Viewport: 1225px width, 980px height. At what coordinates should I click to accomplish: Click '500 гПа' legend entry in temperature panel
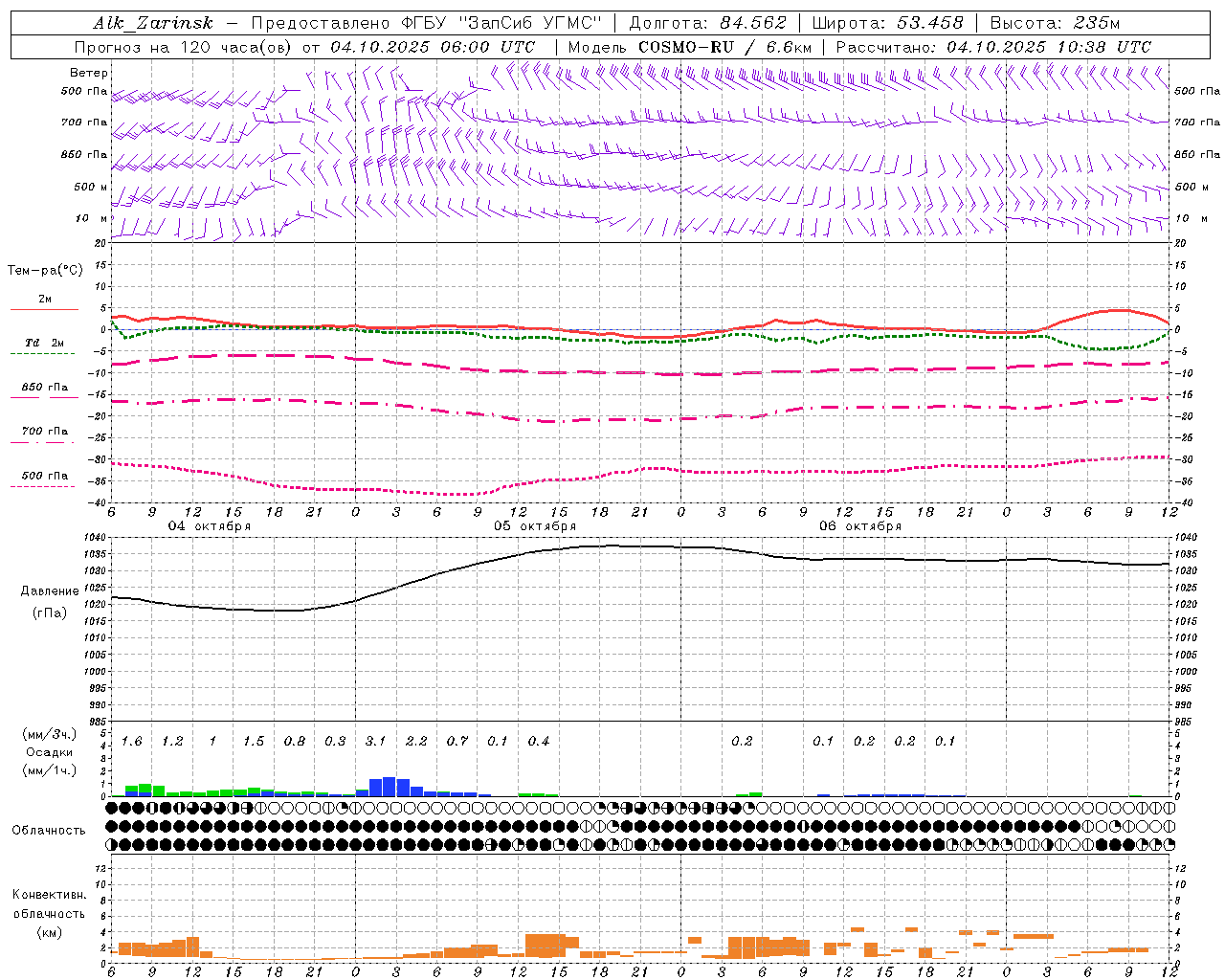[45, 476]
